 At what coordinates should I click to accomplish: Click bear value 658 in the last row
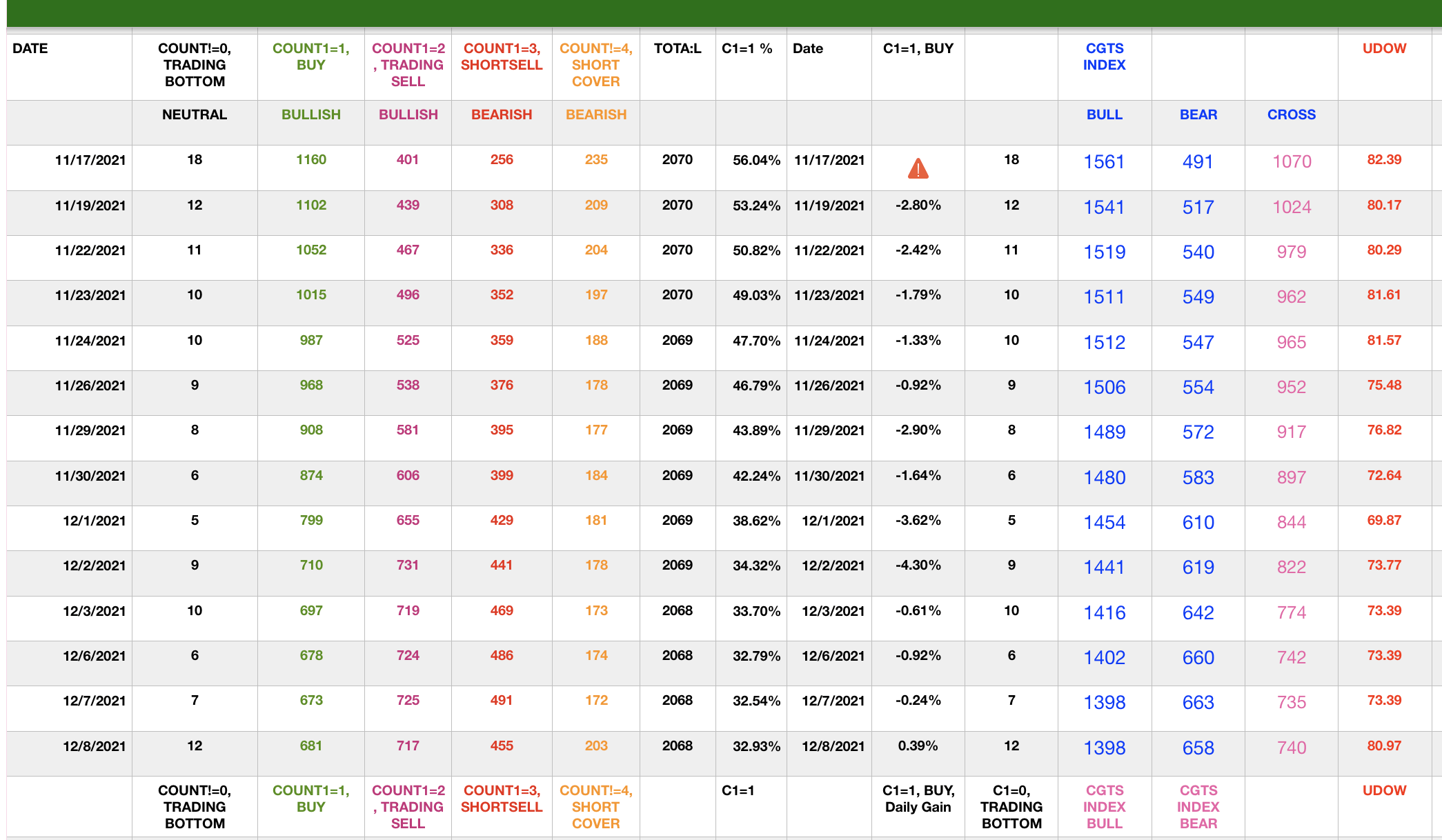pyautogui.click(x=1198, y=748)
